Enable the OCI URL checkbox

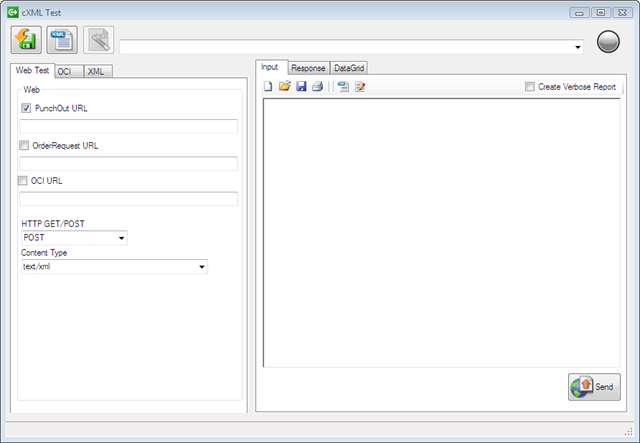point(22,180)
